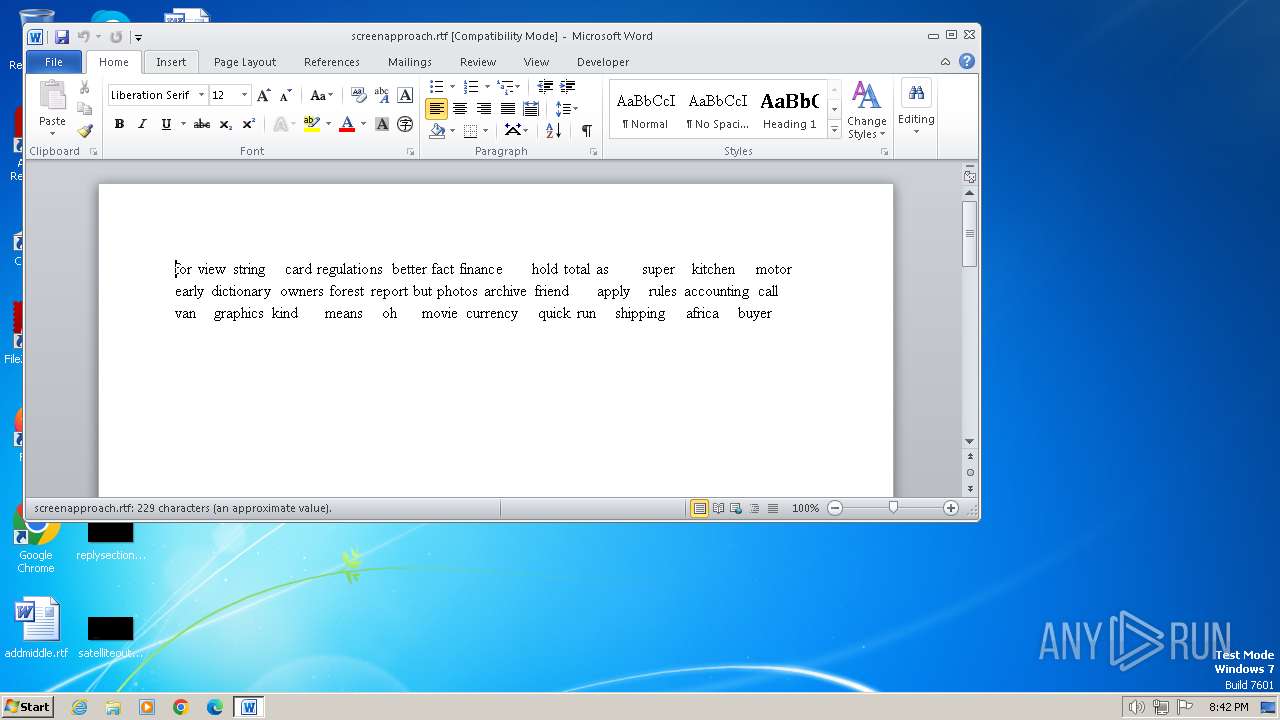Image resolution: width=1280 pixels, height=720 pixels.
Task: Pick the yellow Text Highlight Color
Action: tap(311, 124)
